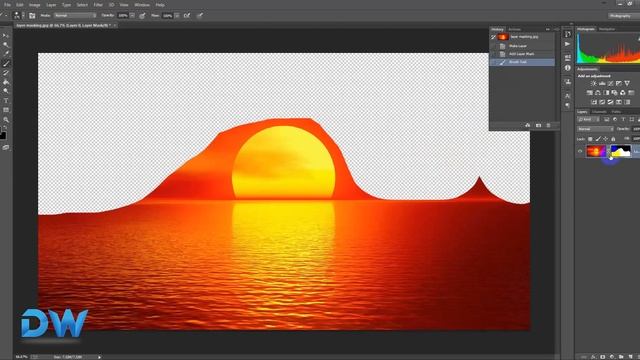Open the layer filter Kind dropdown
The width and height of the screenshot is (640, 360).
(588, 120)
